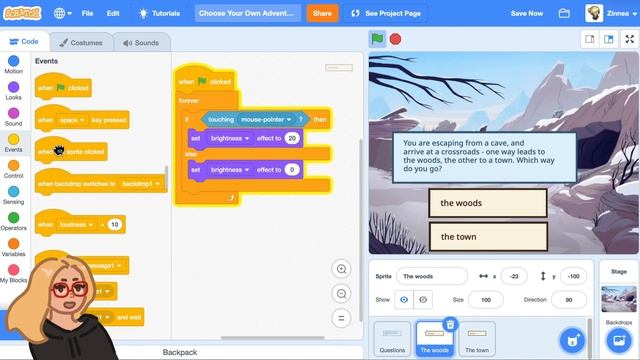Enter full screen stage mode
The image size is (640, 360).
click(630, 39)
